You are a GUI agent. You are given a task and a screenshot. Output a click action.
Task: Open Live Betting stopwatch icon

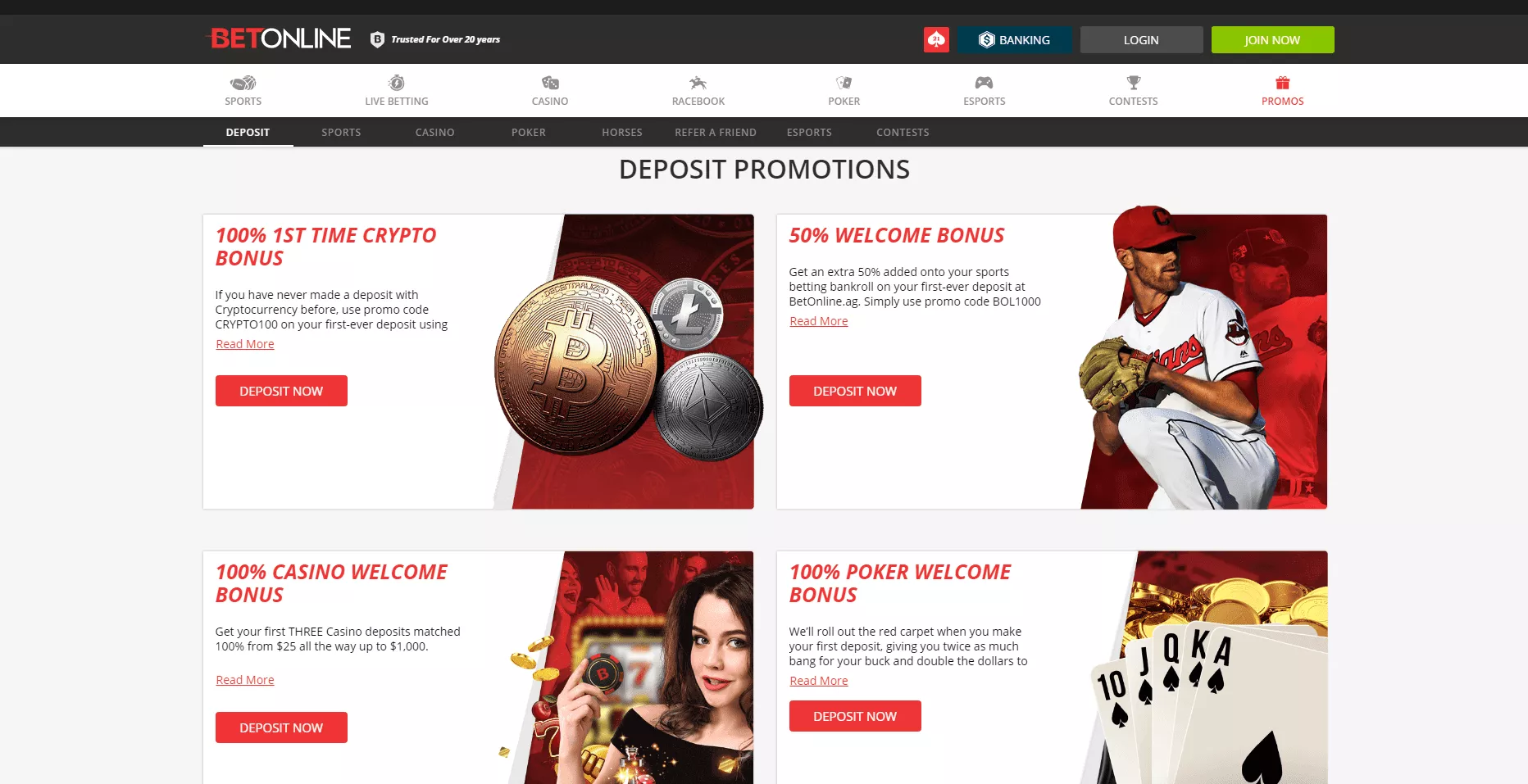397,83
